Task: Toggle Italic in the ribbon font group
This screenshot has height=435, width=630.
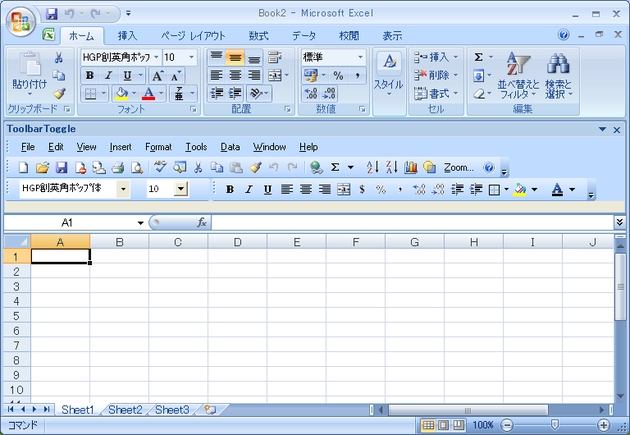Action: click(108, 76)
